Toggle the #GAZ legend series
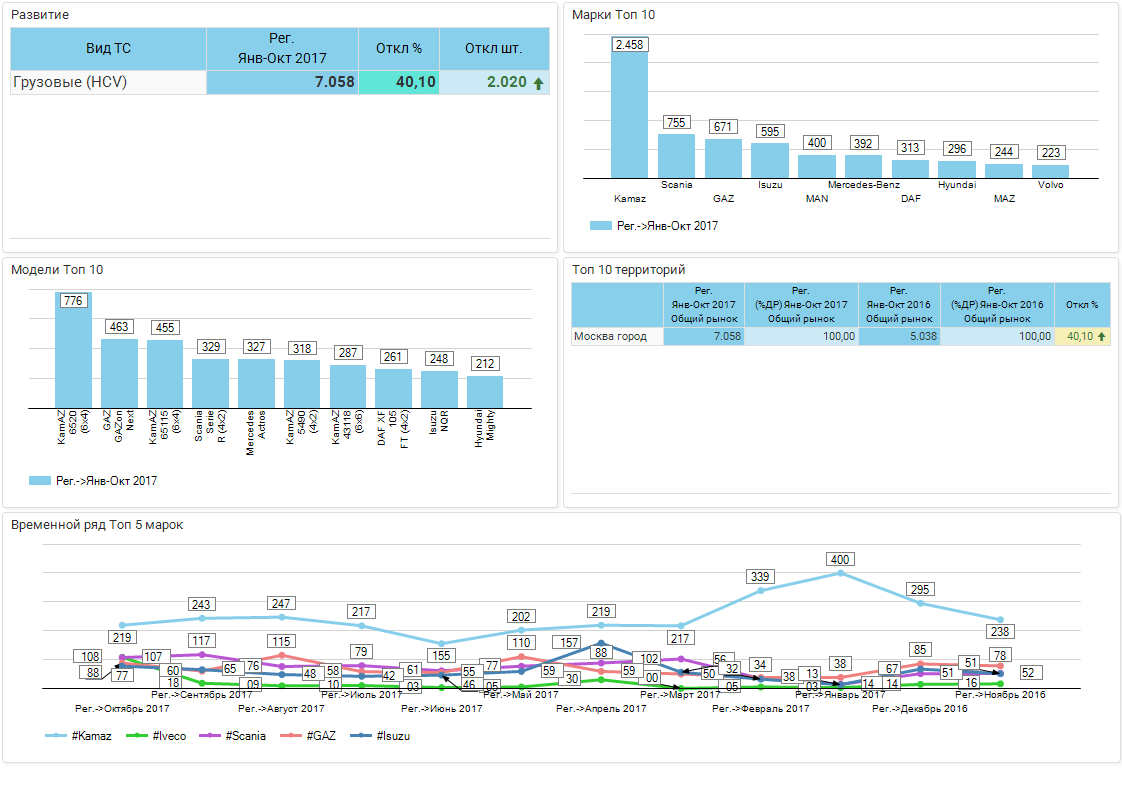The image size is (1122, 793). click(308, 736)
